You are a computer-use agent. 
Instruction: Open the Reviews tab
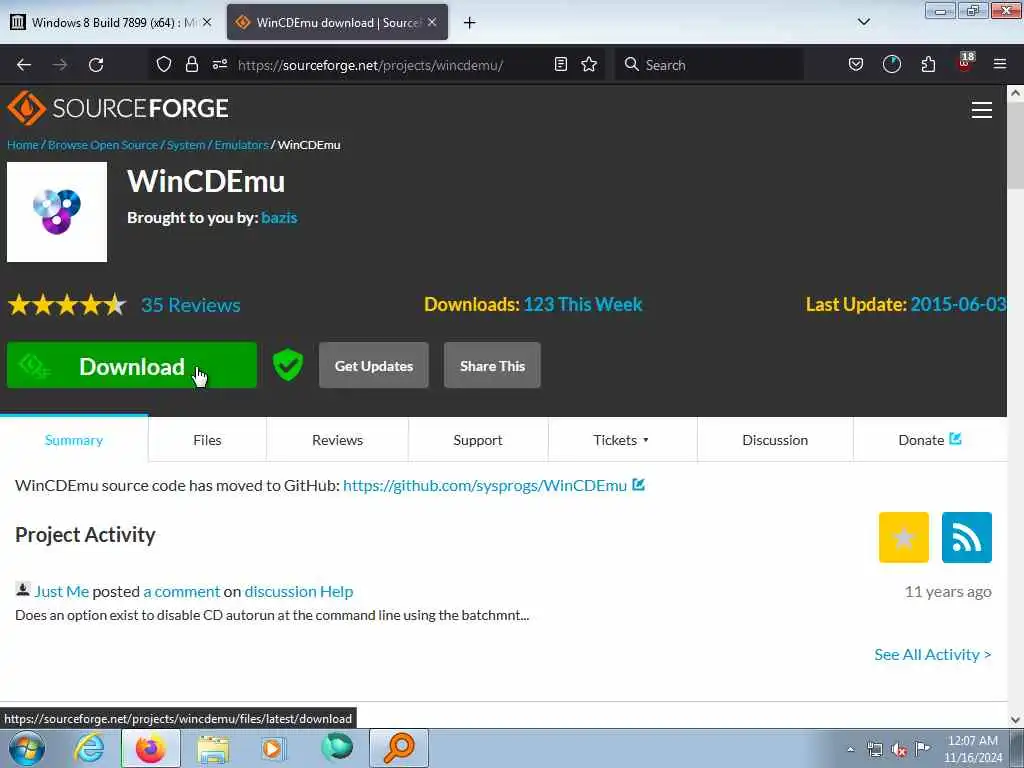[x=337, y=440]
